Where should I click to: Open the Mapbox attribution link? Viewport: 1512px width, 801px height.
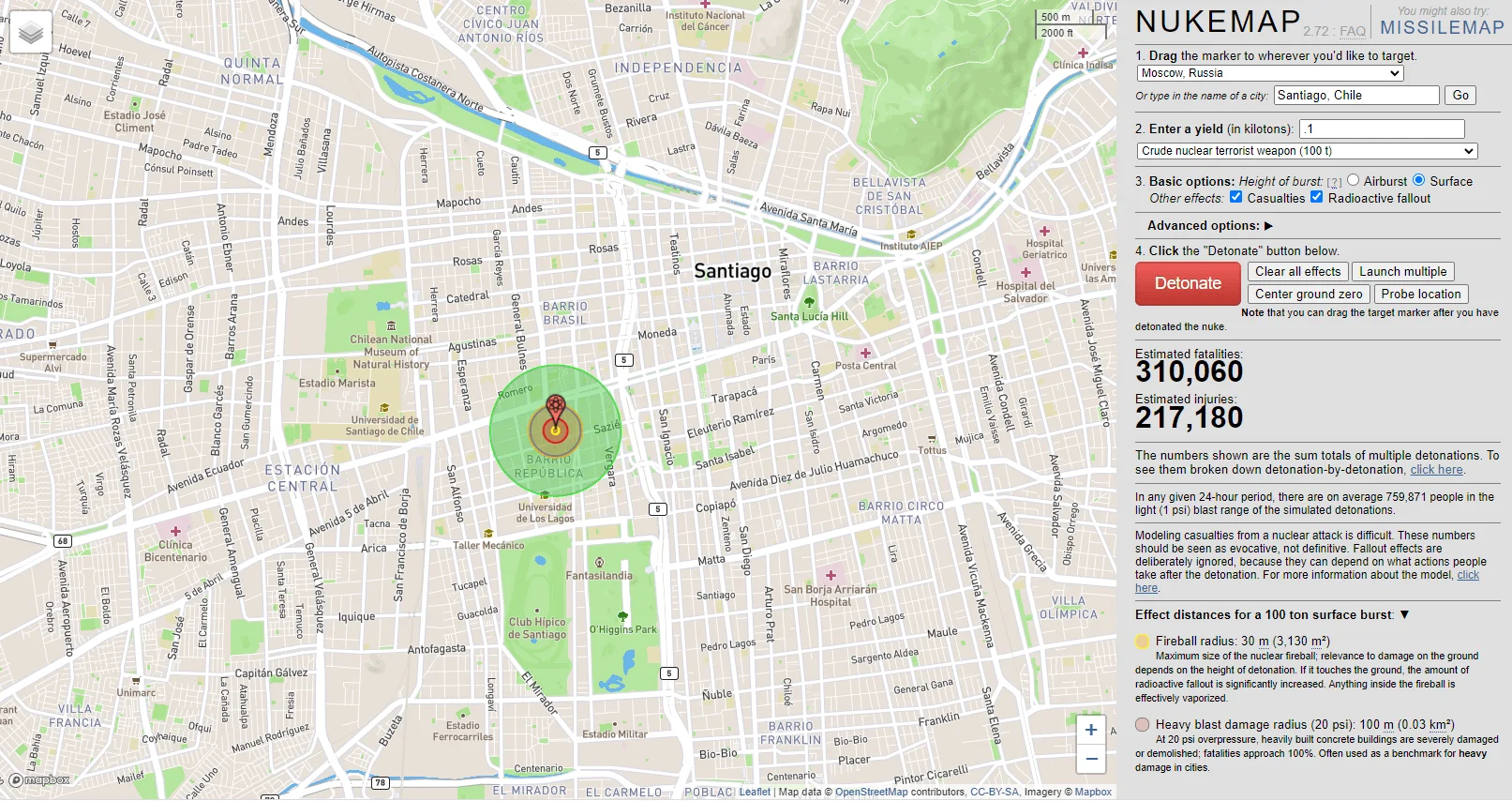coord(1093,793)
